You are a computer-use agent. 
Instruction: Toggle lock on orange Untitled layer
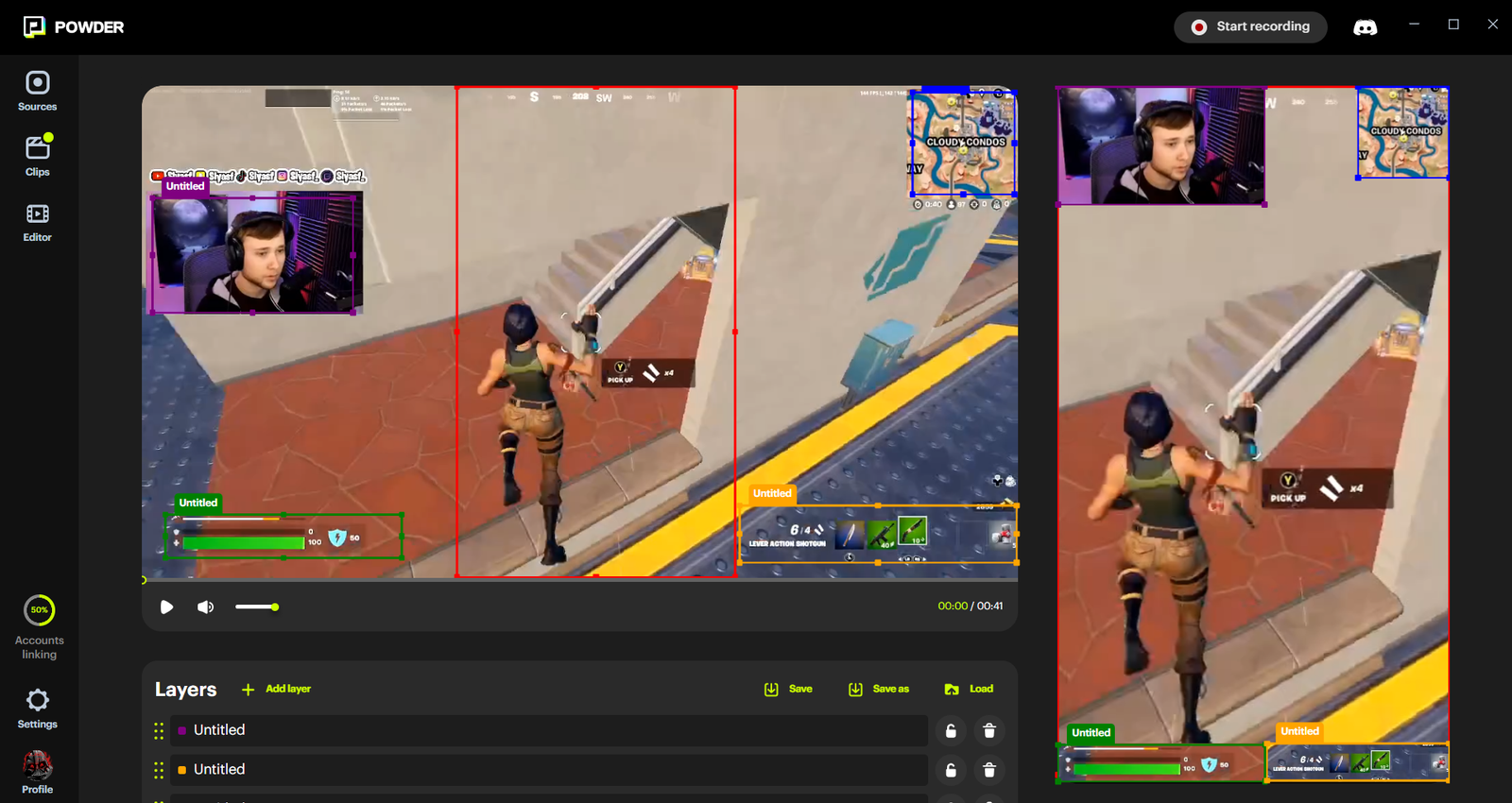[x=951, y=770]
